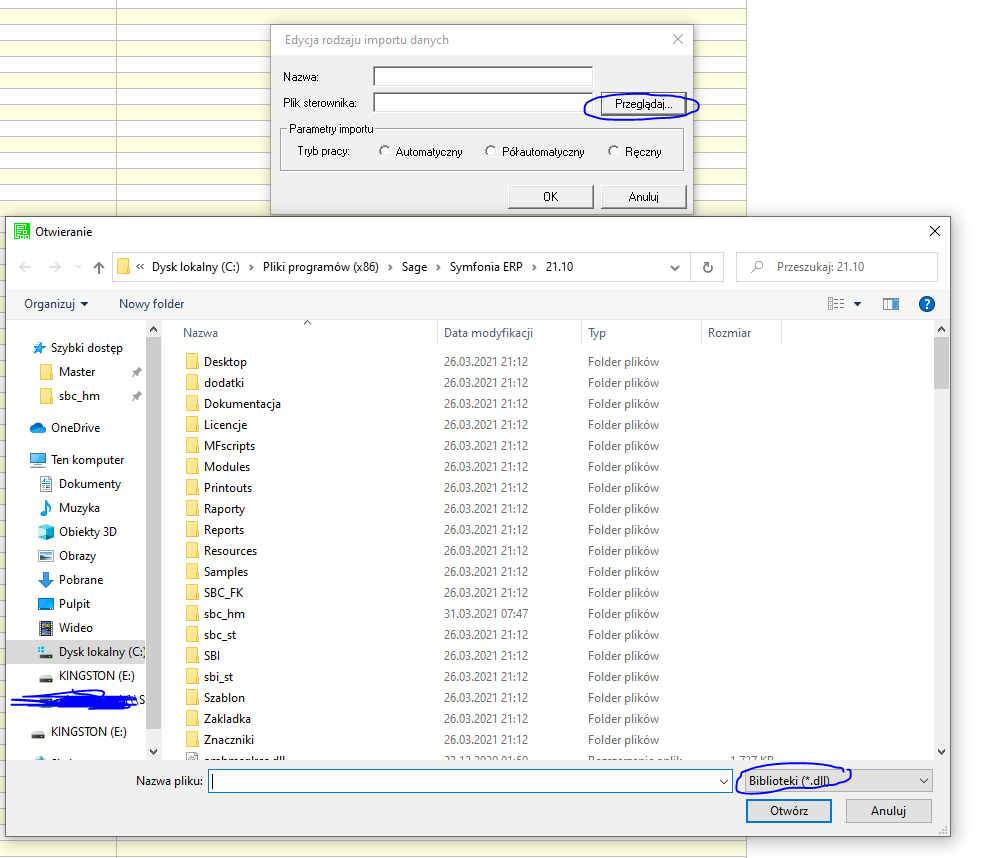Select Pobrane downloads folder in sidebar

80,580
